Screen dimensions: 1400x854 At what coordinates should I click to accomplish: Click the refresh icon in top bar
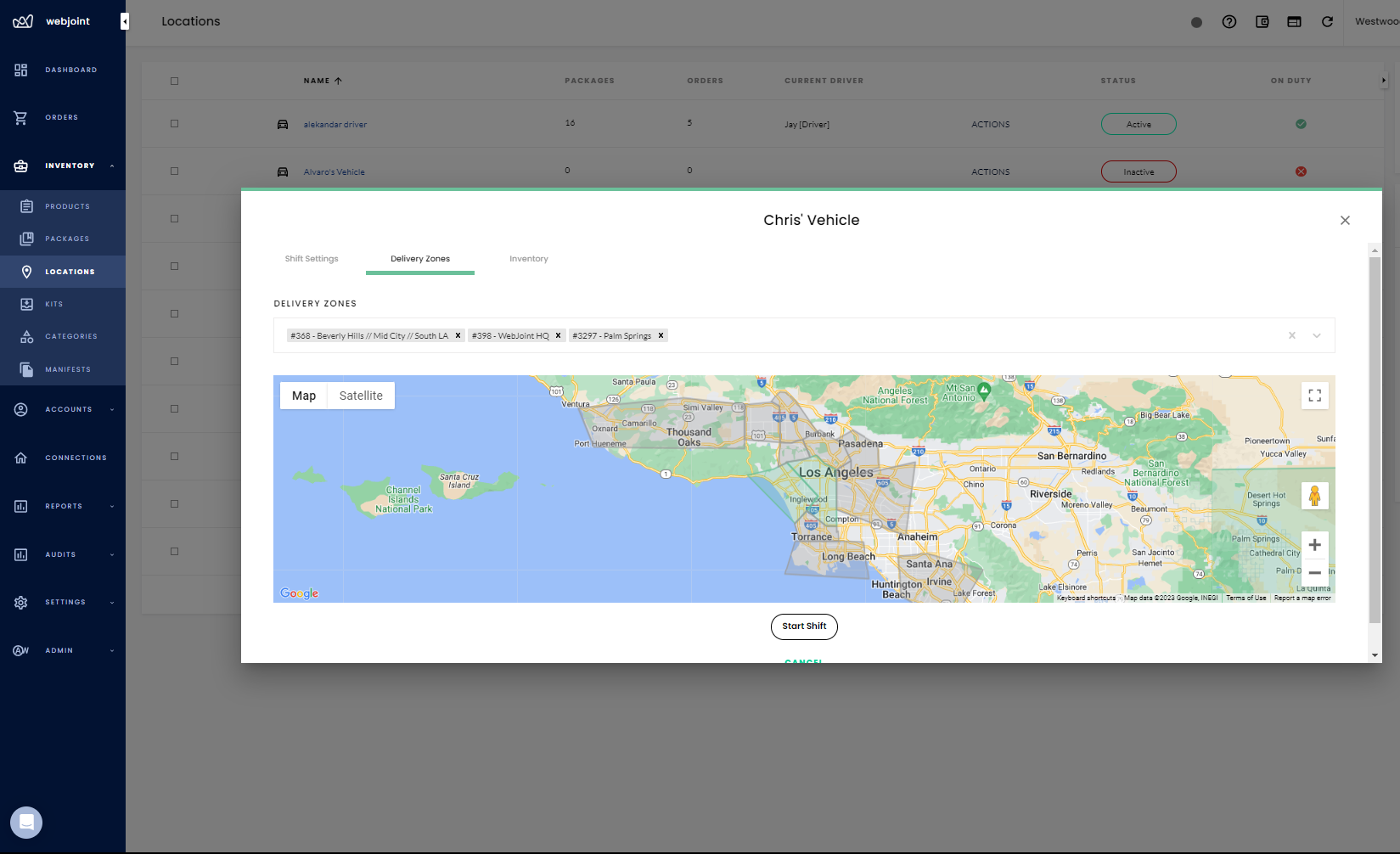[1327, 22]
